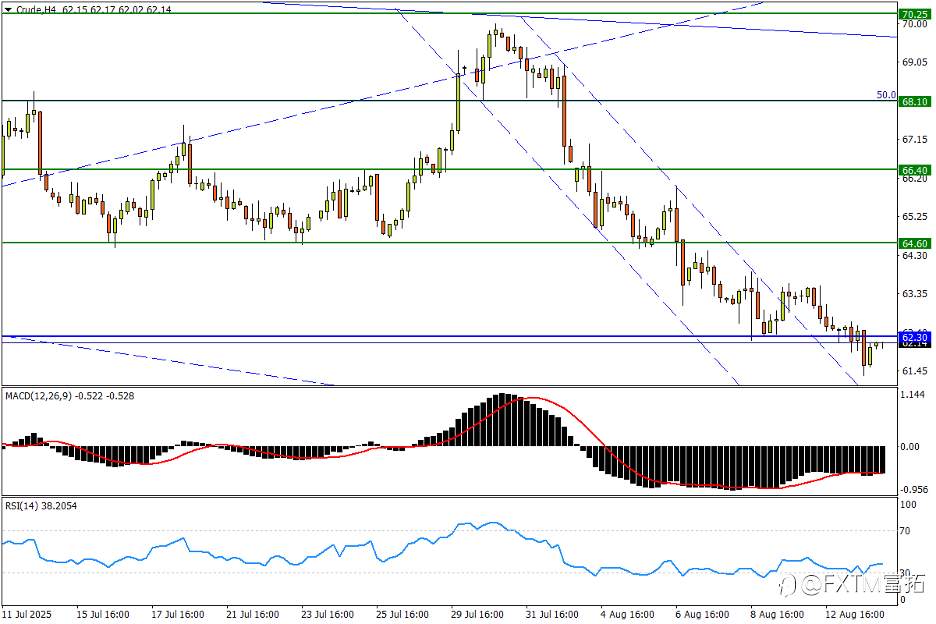Click the 12 Aug 16:00 date label

point(854,614)
